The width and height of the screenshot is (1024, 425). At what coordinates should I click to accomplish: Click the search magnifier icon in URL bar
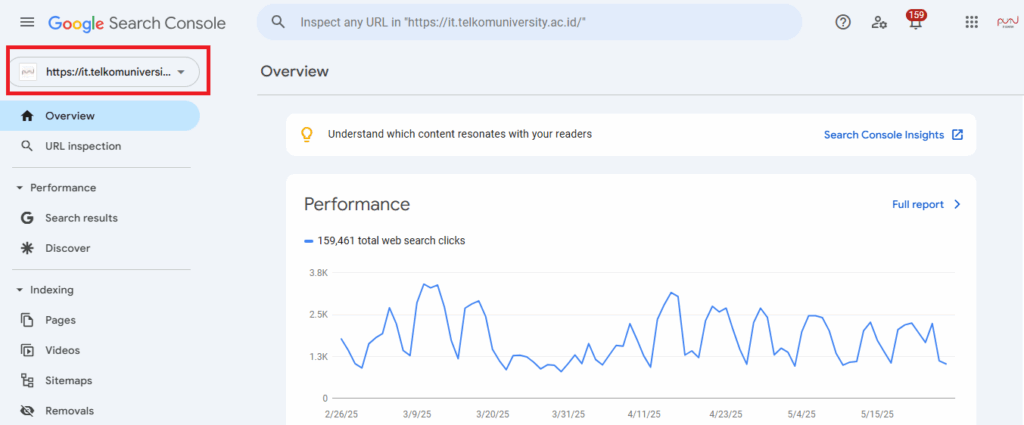tap(278, 22)
